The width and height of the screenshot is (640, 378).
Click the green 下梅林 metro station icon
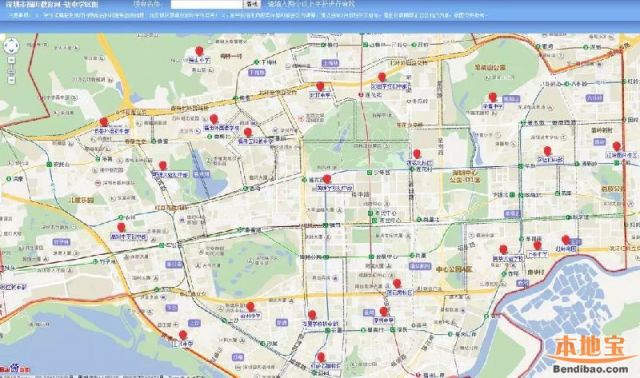[256, 62]
